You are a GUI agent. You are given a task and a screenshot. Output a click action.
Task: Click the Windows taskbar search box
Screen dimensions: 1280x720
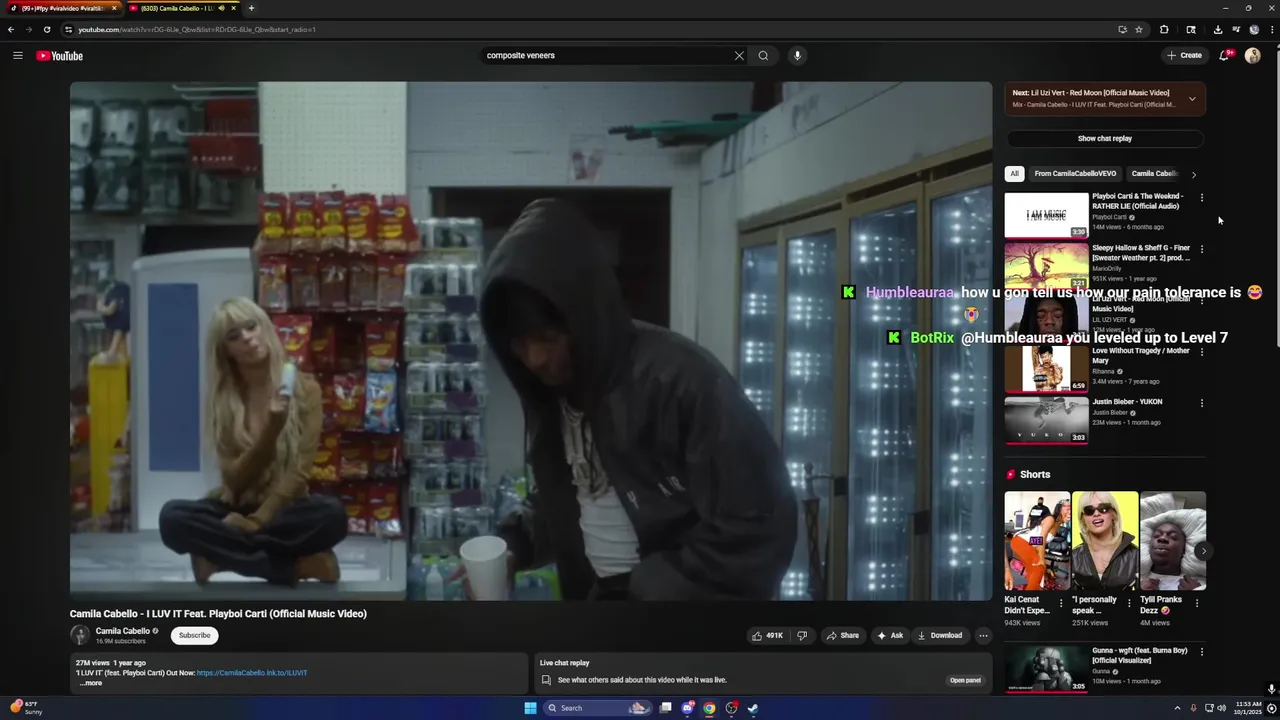[x=597, y=708]
